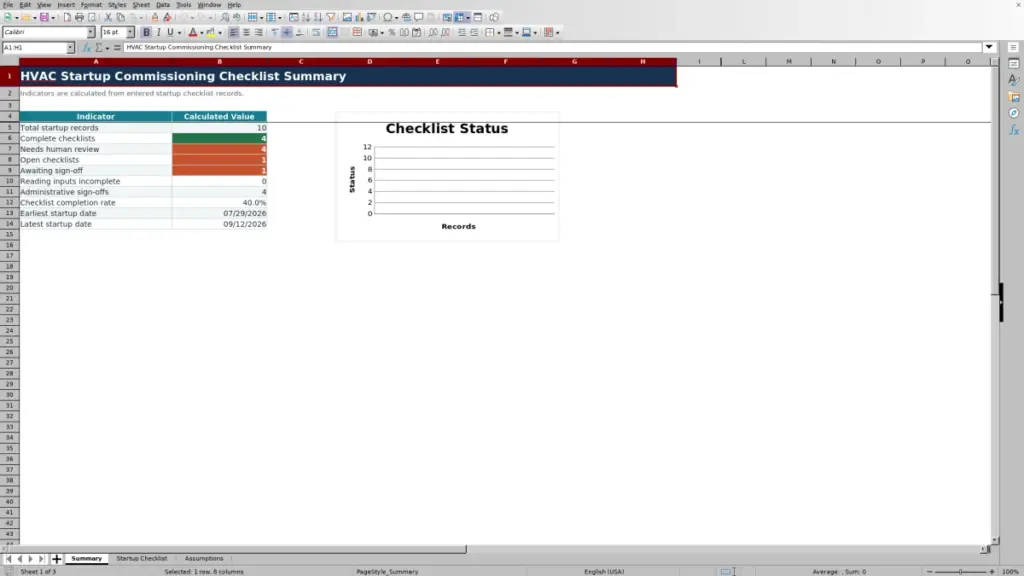Apply the font color red swatch

(193, 32)
